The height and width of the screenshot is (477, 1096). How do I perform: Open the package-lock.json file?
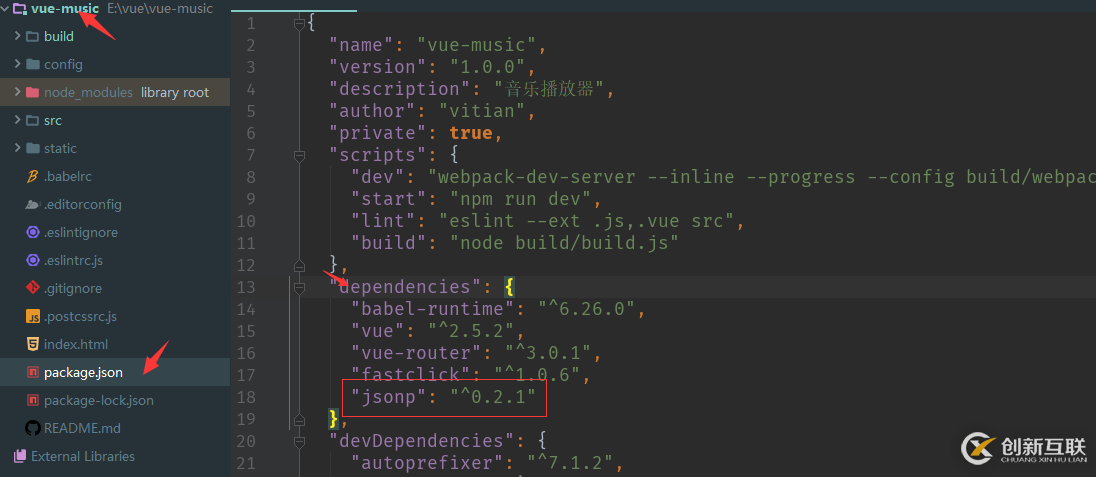click(99, 401)
